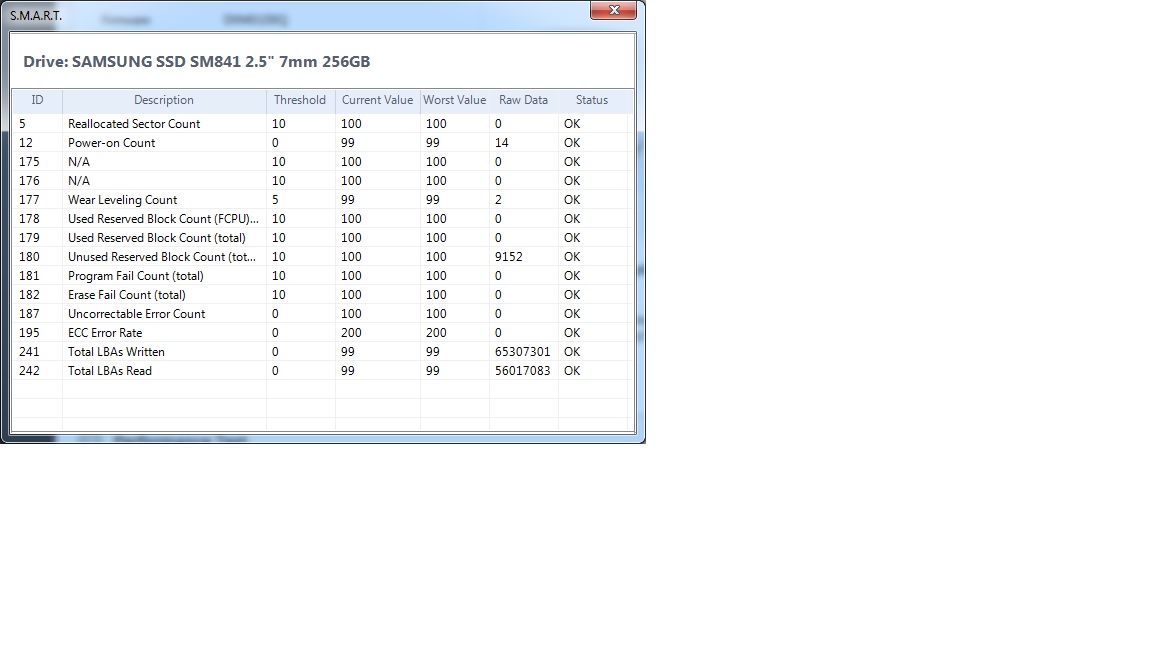Select Used Reserved Block Count (FCPU) row
This screenshot has width=1152, height=648.
click(x=321, y=219)
